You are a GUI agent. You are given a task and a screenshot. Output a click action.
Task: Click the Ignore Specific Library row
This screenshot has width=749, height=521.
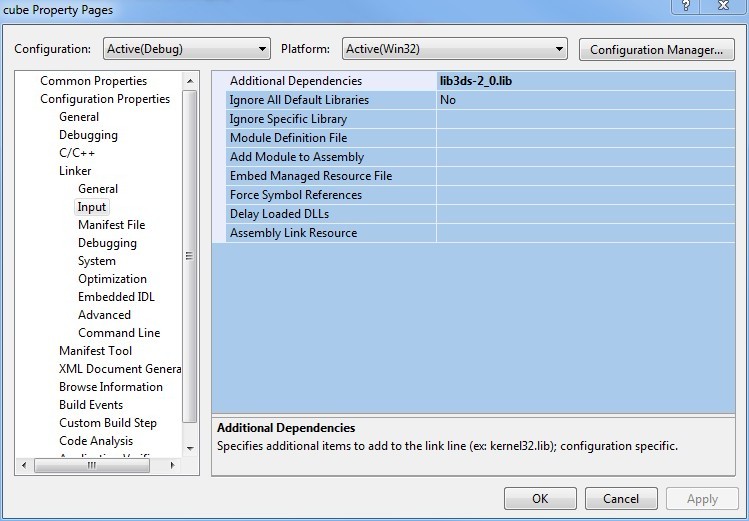pyautogui.click(x=473, y=119)
